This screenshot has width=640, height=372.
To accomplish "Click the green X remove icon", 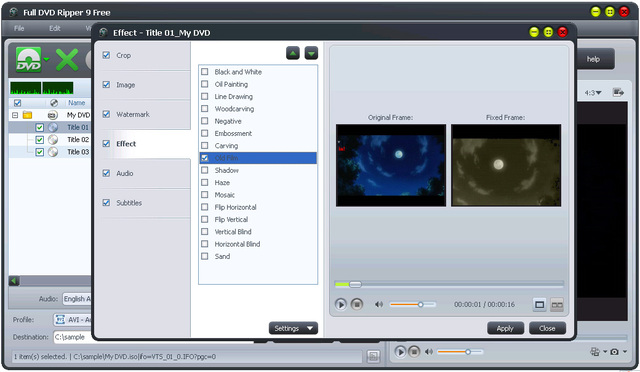I will pos(67,60).
